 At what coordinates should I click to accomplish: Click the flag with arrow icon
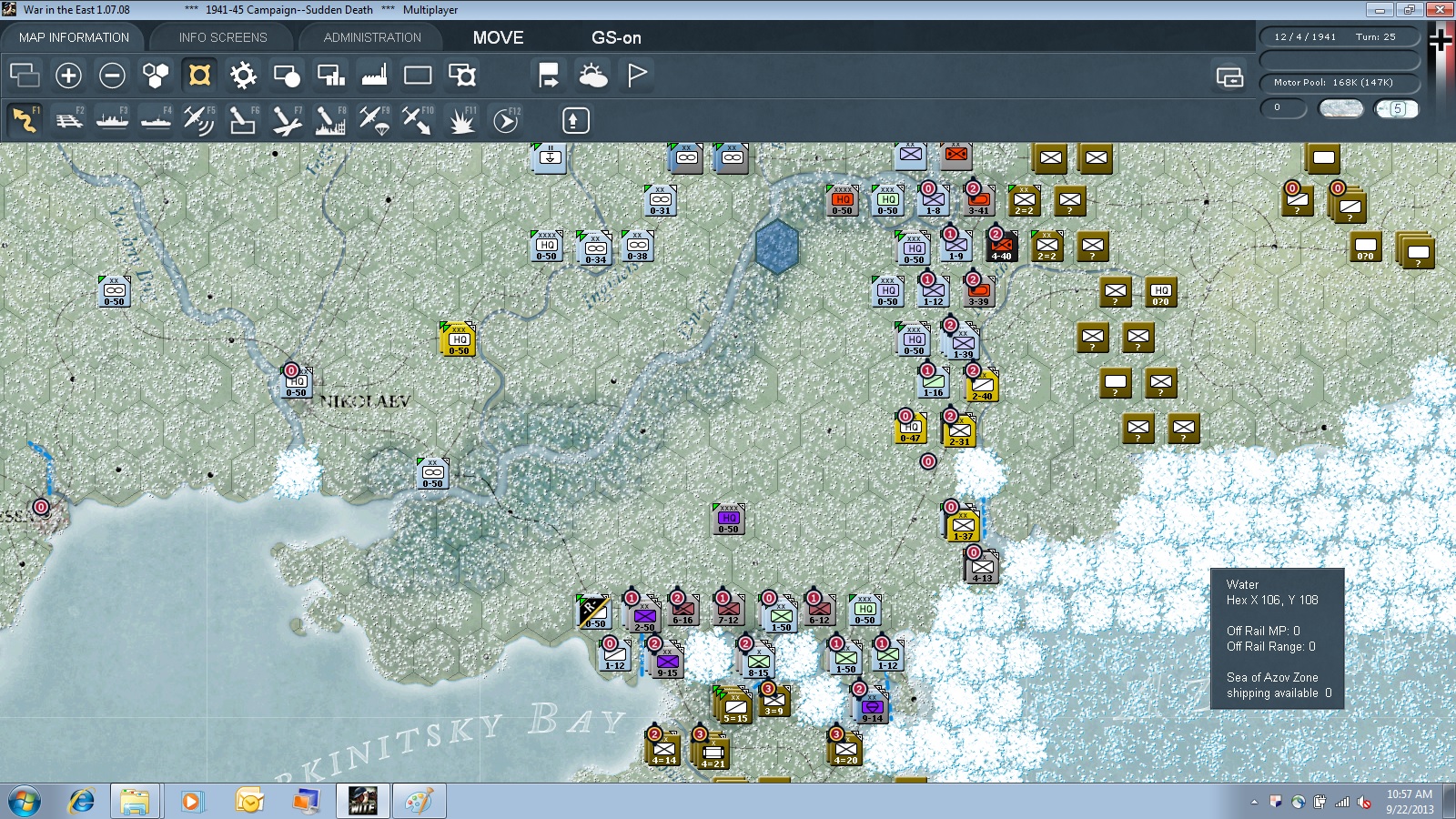pos(549,75)
